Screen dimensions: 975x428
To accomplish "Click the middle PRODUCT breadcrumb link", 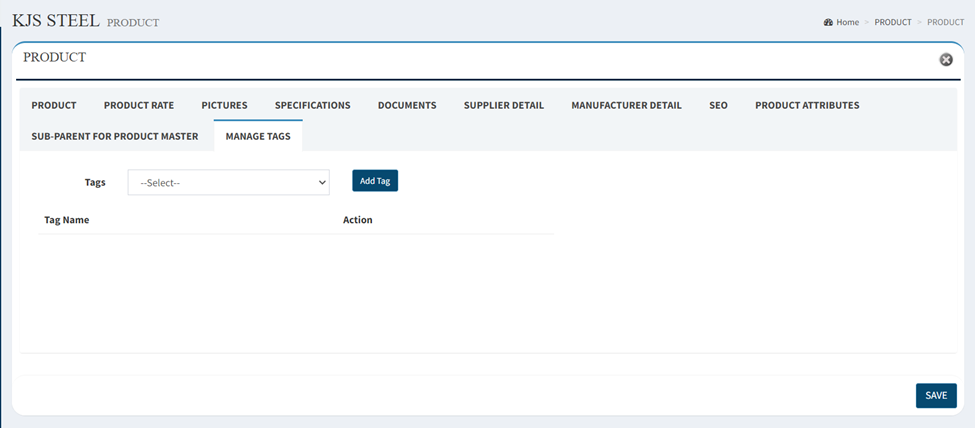I will (x=893, y=22).
